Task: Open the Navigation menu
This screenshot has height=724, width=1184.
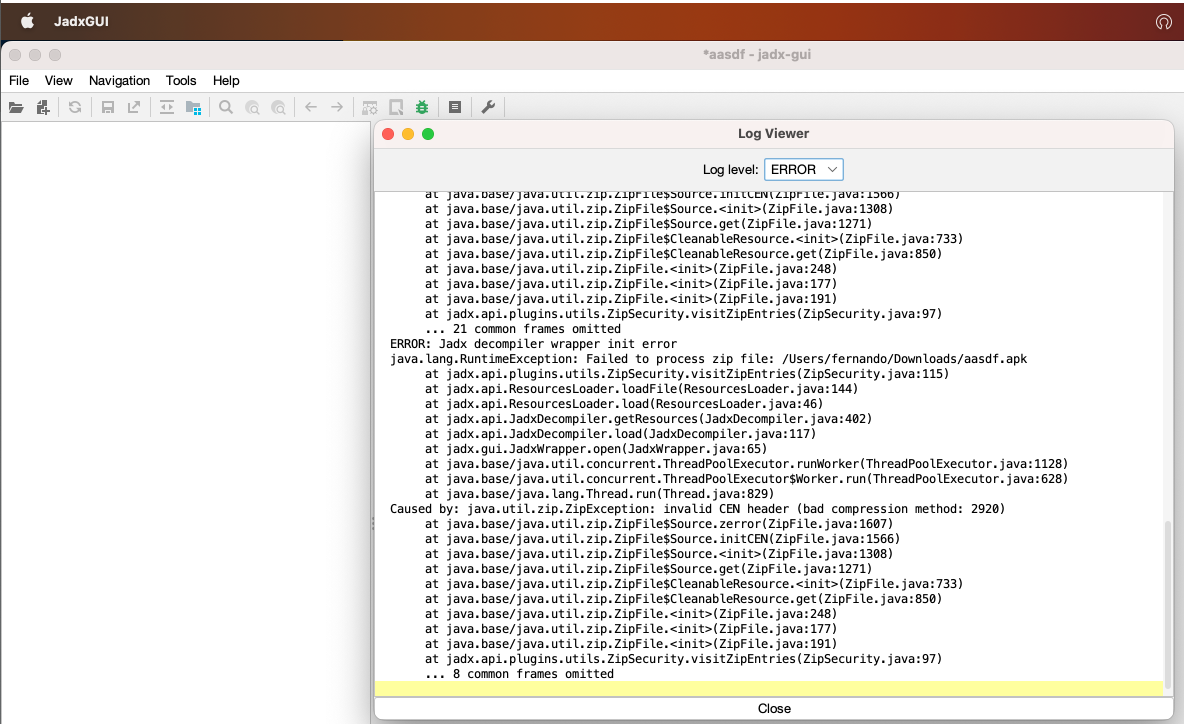Action: pyautogui.click(x=119, y=80)
